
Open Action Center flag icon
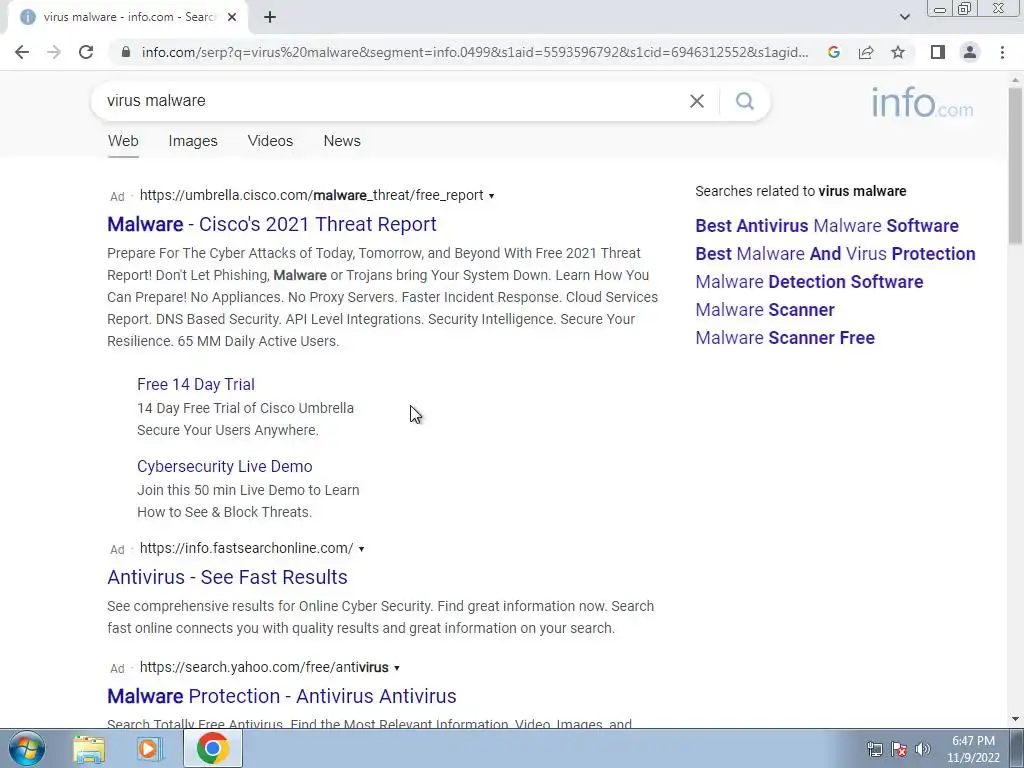899,749
